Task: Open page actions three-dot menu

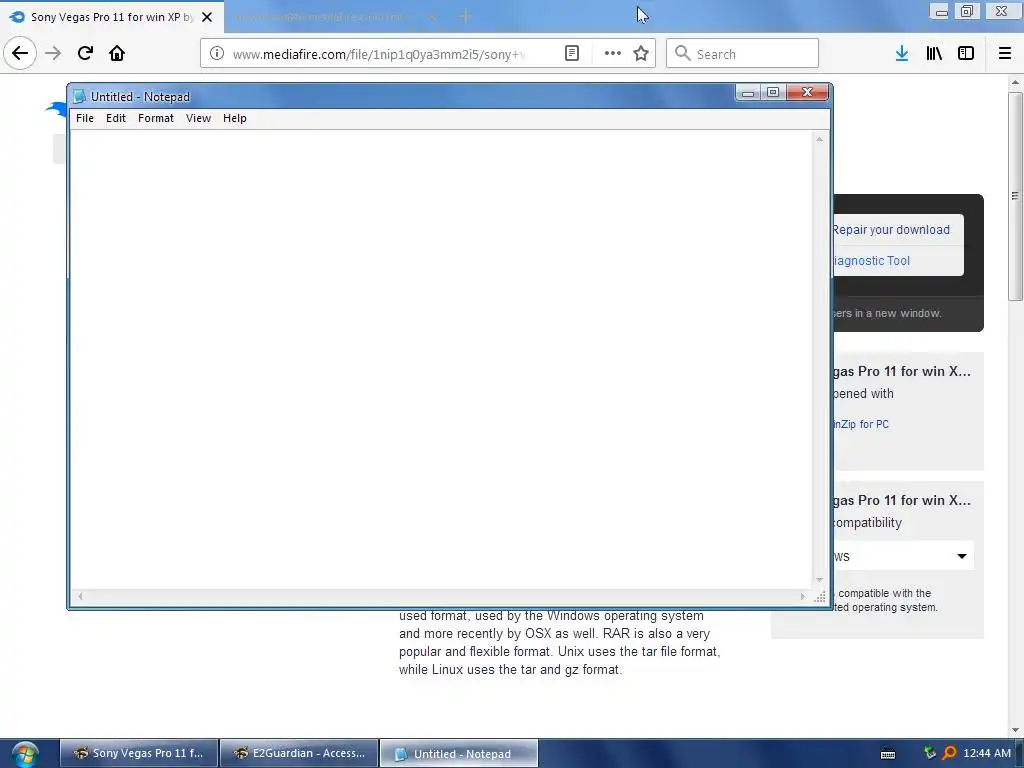Action: (613, 54)
